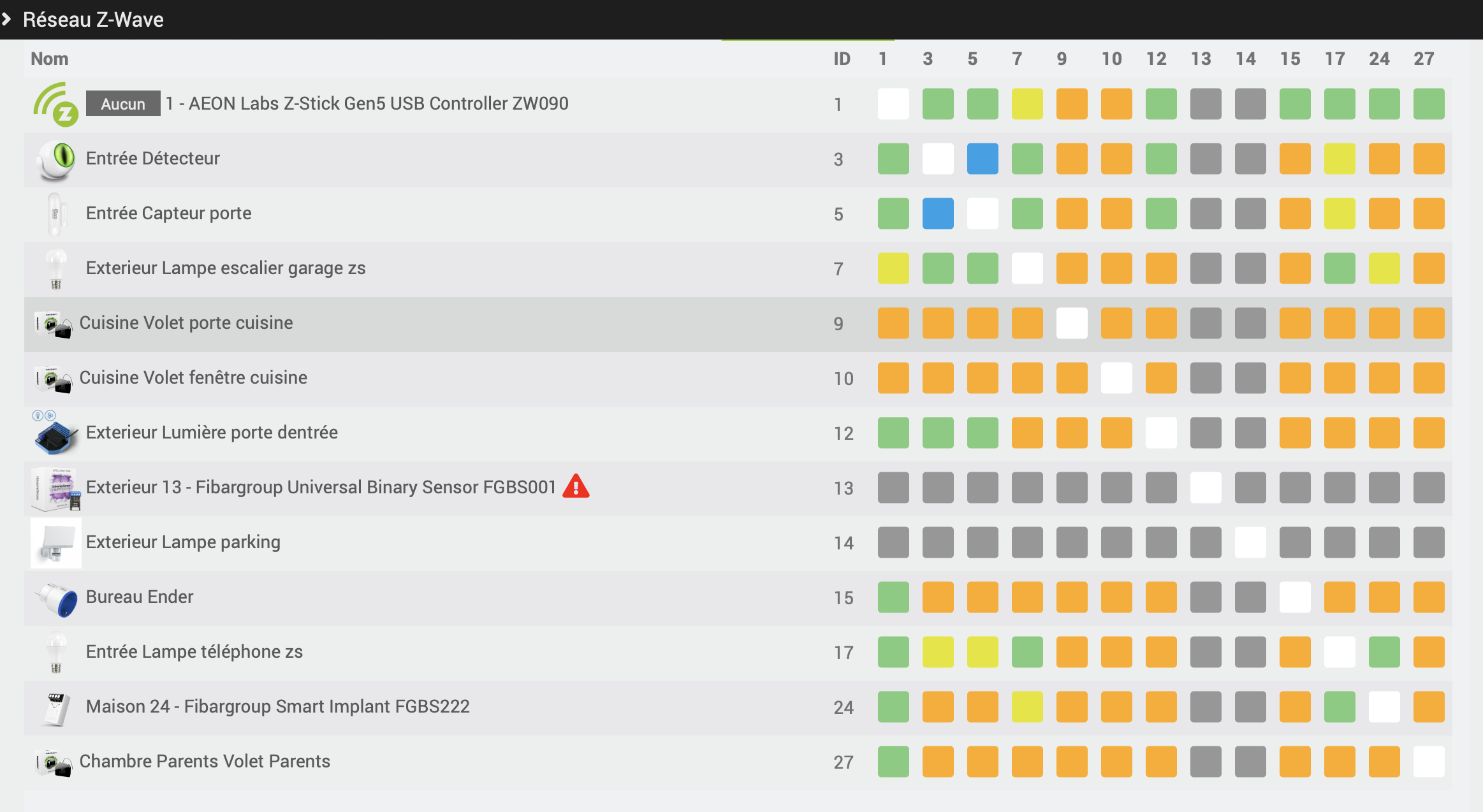The height and width of the screenshot is (812, 1483).
Task: Click the red warning triangle on device 13
Action: tap(576, 486)
